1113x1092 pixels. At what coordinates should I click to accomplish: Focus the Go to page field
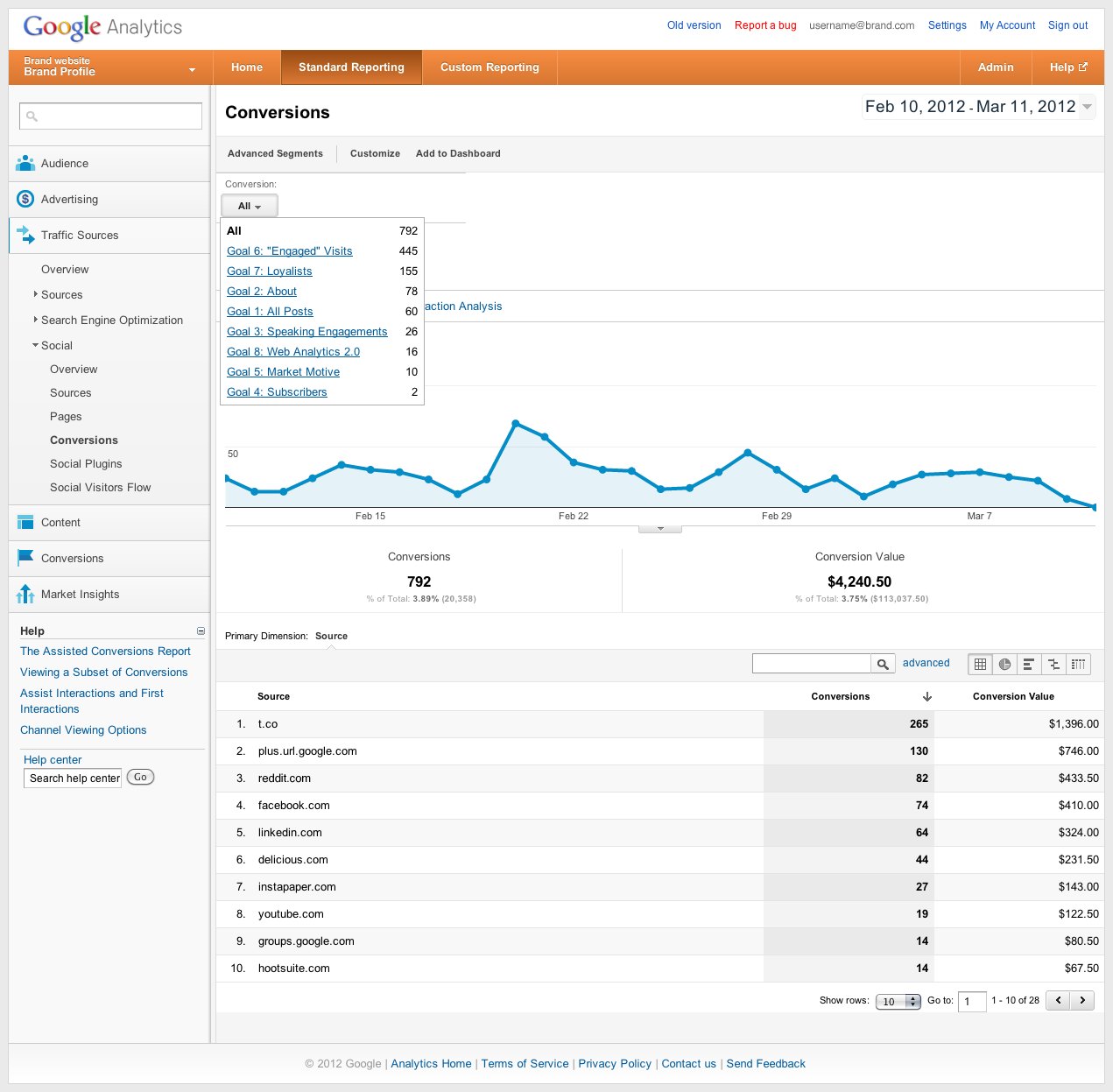click(x=972, y=1001)
